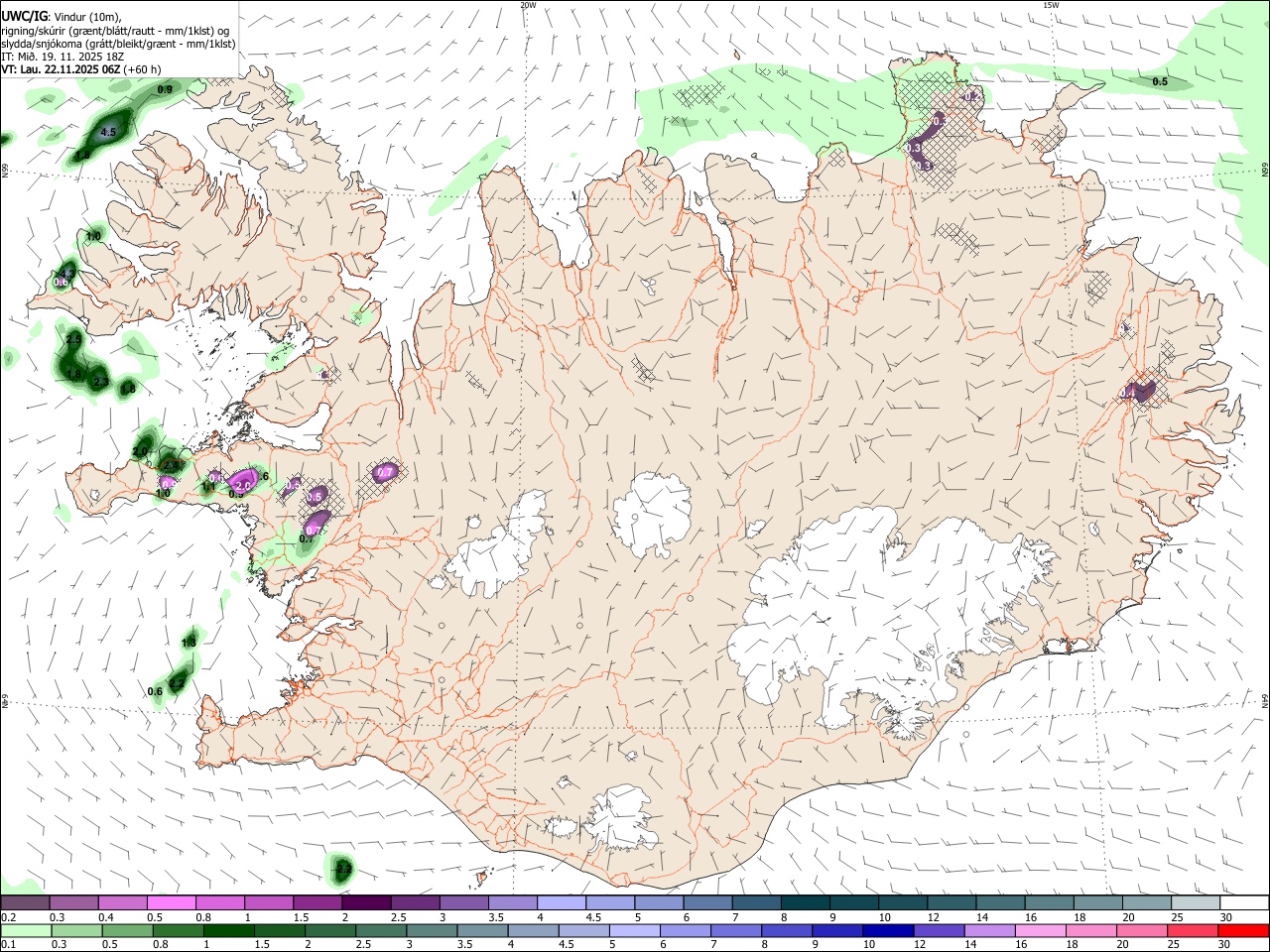The image size is (1270, 952).
Task: Click the UWC/IG title in the header box
Action: (23, 16)
